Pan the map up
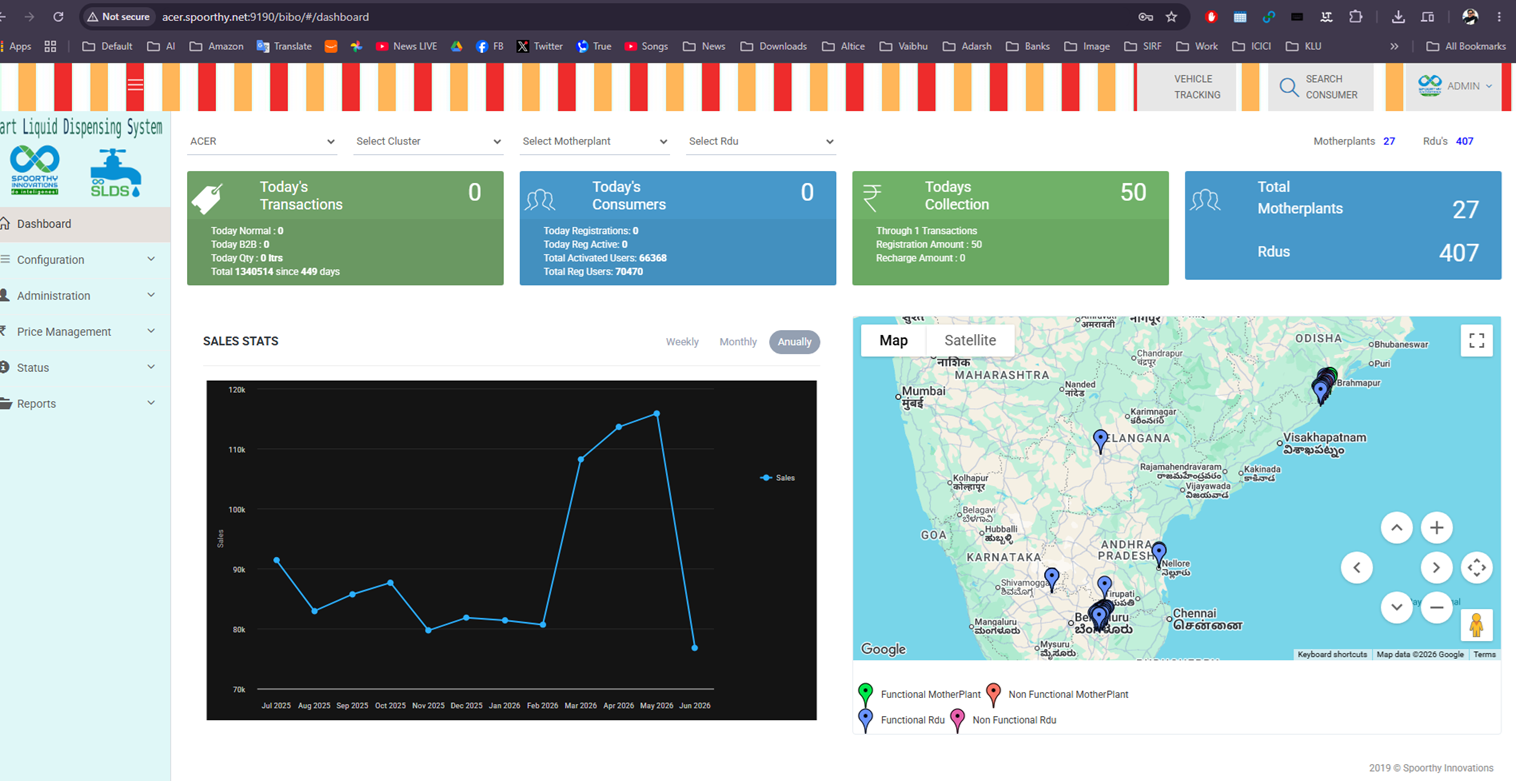The height and width of the screenshot is (781, 1516). [1397, 528]
